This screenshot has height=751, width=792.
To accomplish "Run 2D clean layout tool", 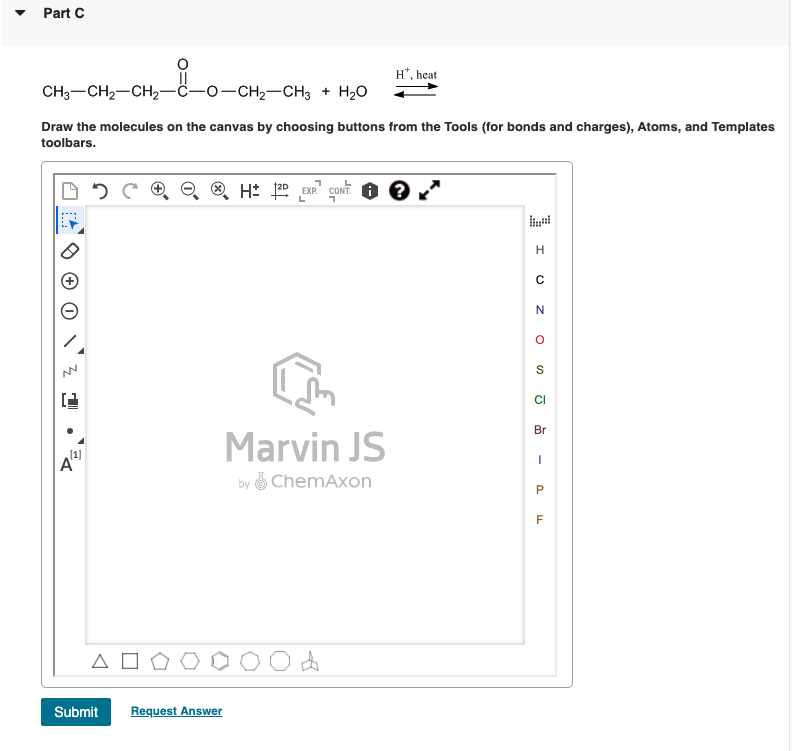I will pos(280,191).
